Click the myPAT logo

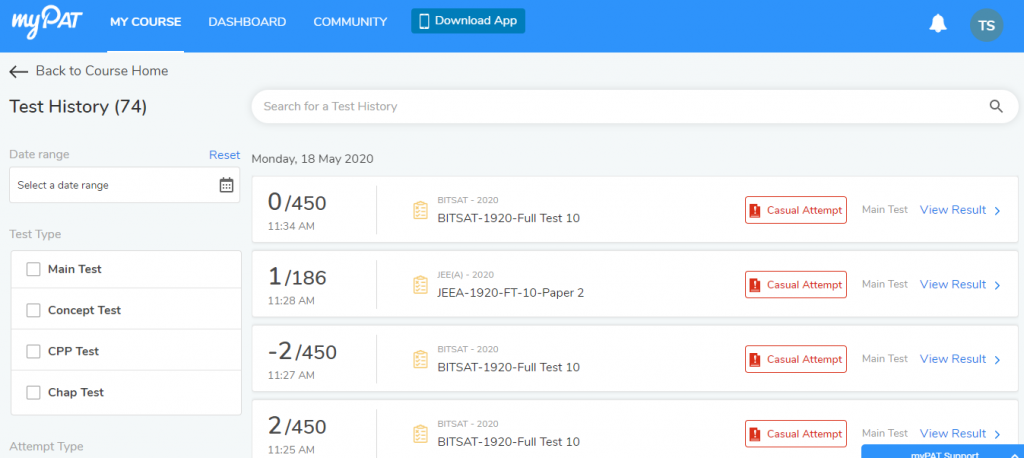coord(46,23)
